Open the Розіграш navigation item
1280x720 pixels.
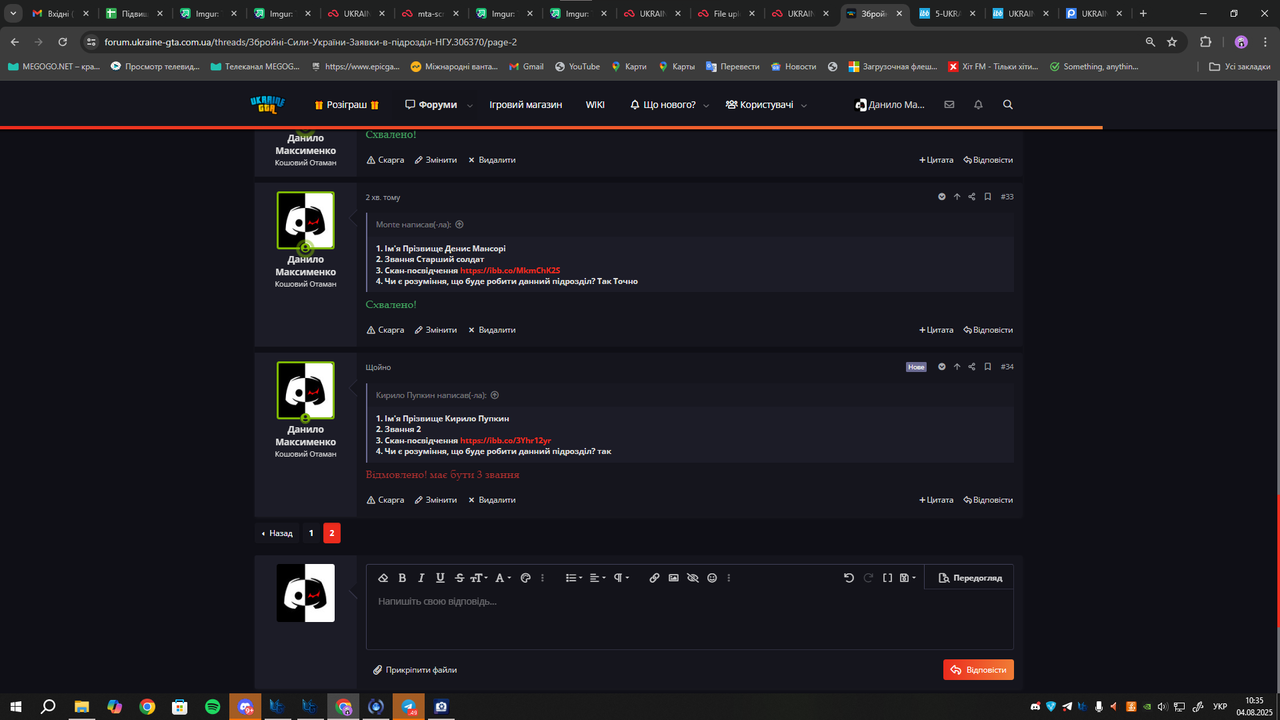347,105
